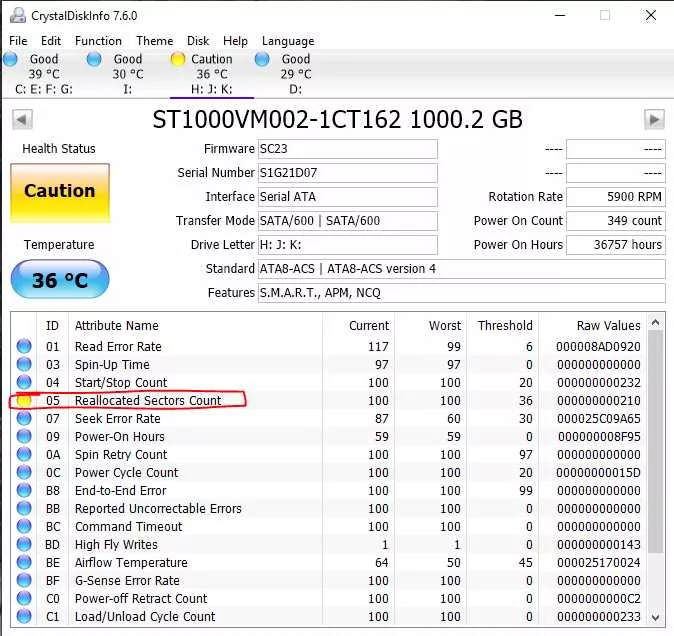
Task: Click the blue status icon for Seek Error Rate
Action: pyautogui.click(x=24, y=418)
